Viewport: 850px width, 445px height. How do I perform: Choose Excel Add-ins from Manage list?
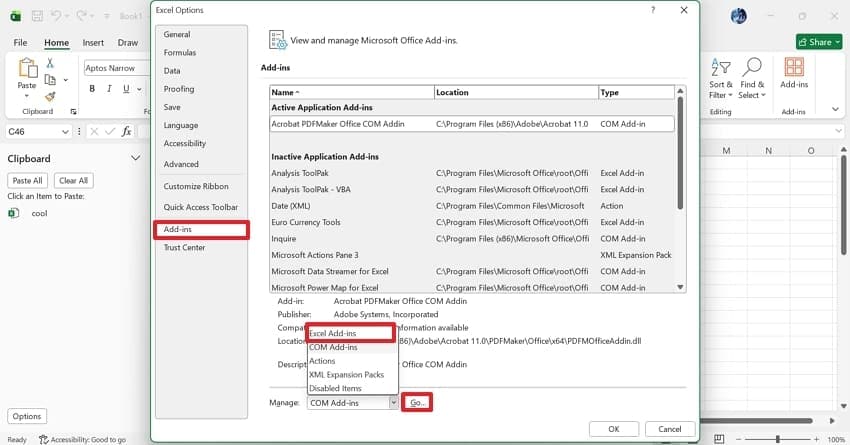click(352, 333)
